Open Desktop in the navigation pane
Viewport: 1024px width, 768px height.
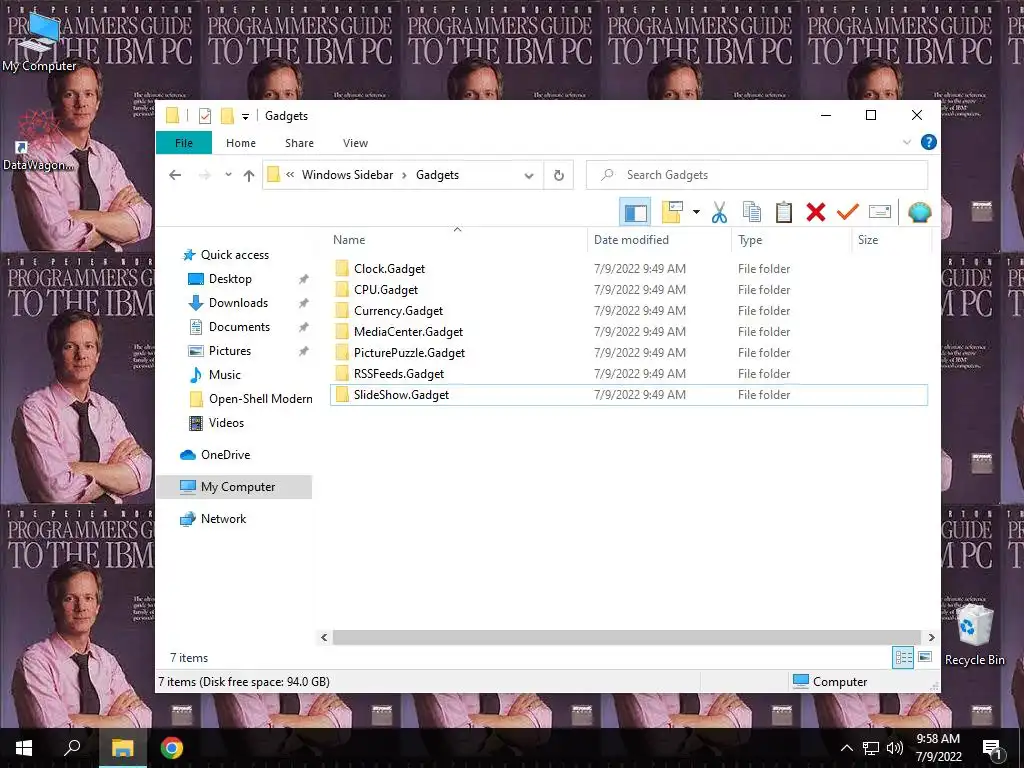click(x=230, y=279)
